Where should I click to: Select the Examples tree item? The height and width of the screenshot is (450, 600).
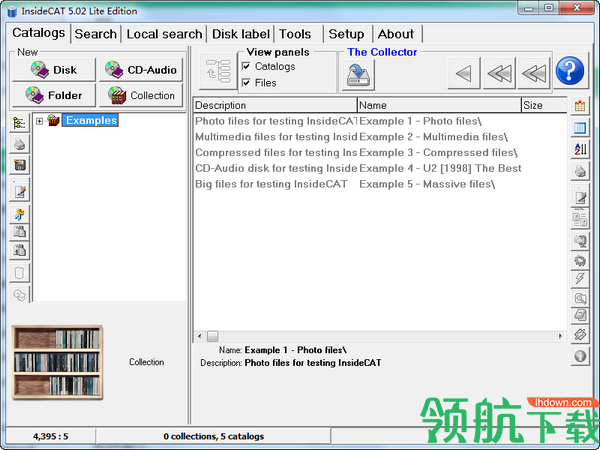click(91, 121)
